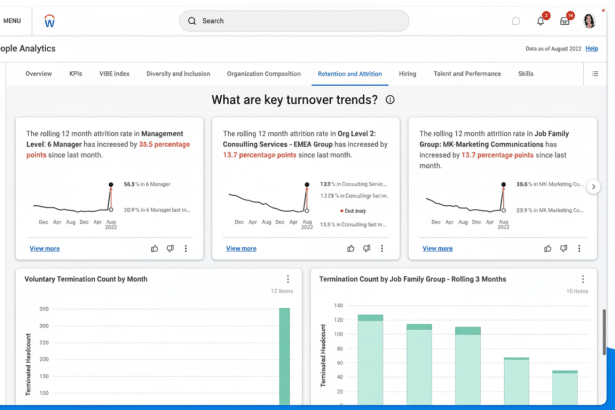Switch to the VIBE Index tab
Image resolution: width=615 pixels, height=410 pixels.
pos(114,74)
